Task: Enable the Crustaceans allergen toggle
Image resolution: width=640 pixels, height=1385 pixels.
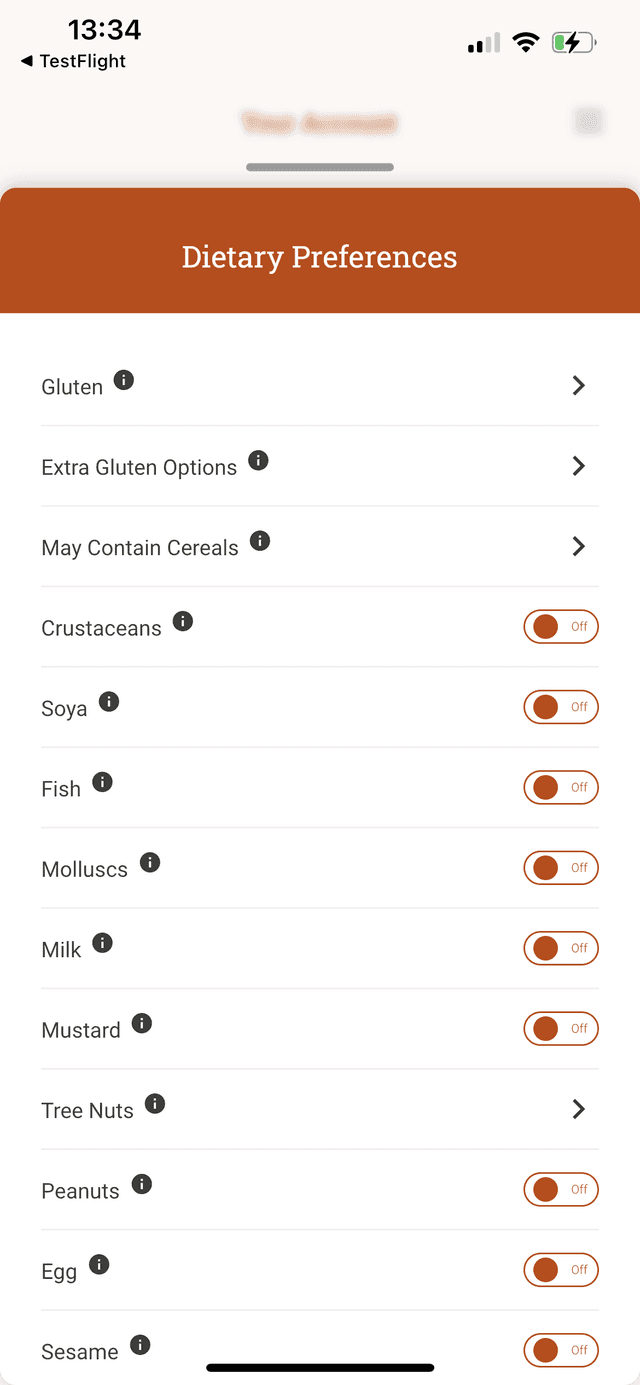Action: click(x=561, y=627)
